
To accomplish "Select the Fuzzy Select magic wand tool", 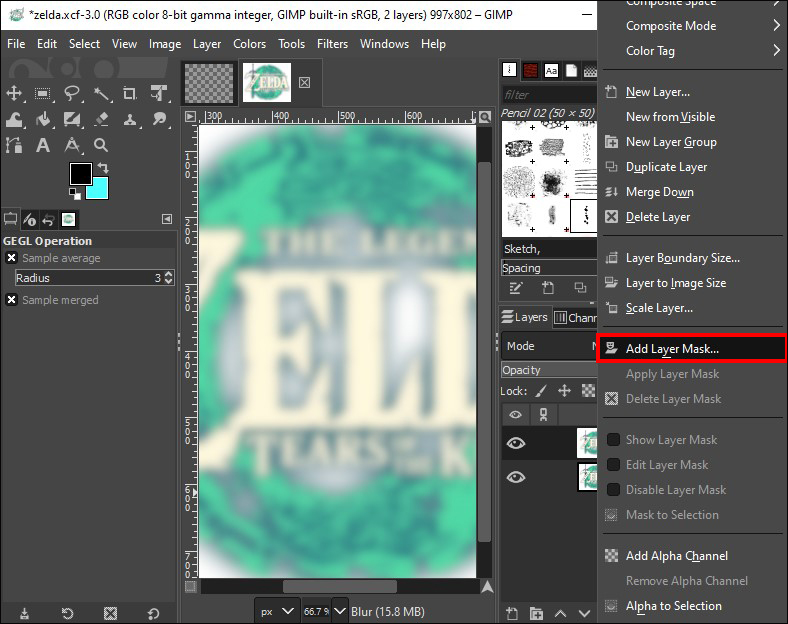I will pos(102,93).
